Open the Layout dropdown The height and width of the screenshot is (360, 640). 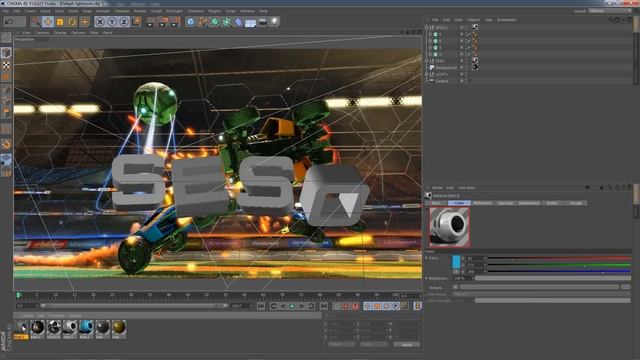(x=609, y=11)
